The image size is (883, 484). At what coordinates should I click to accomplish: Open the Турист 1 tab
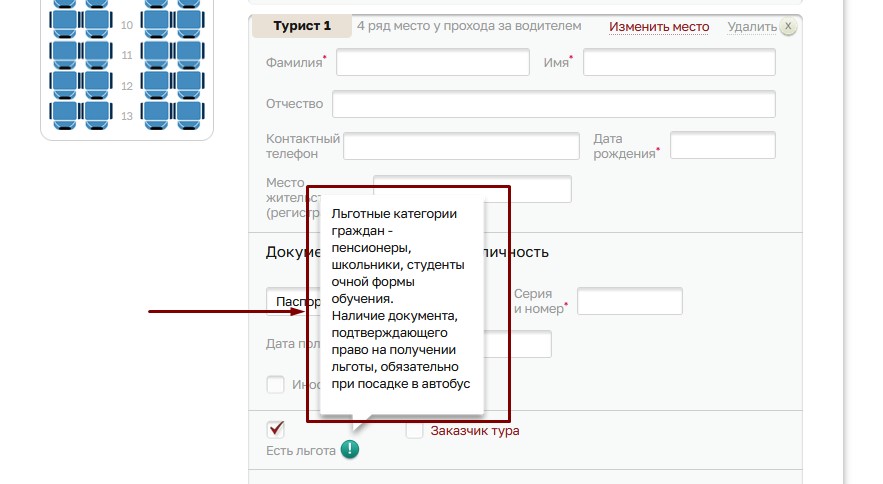pos(301,27)
